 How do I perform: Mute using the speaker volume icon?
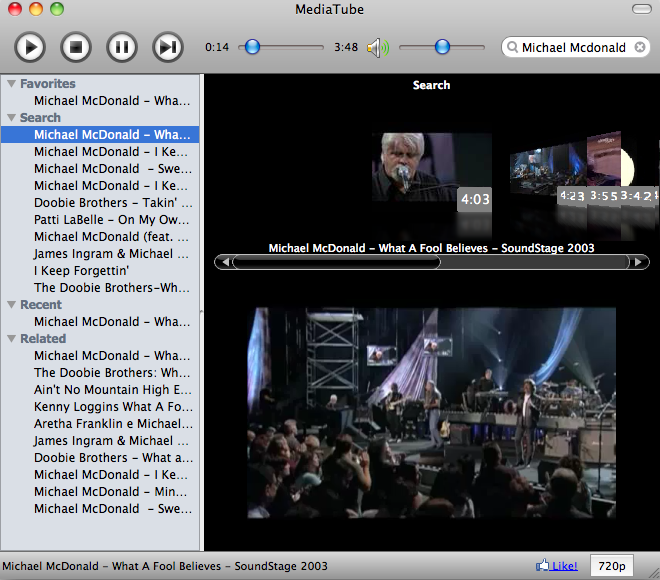pos(378,48)
